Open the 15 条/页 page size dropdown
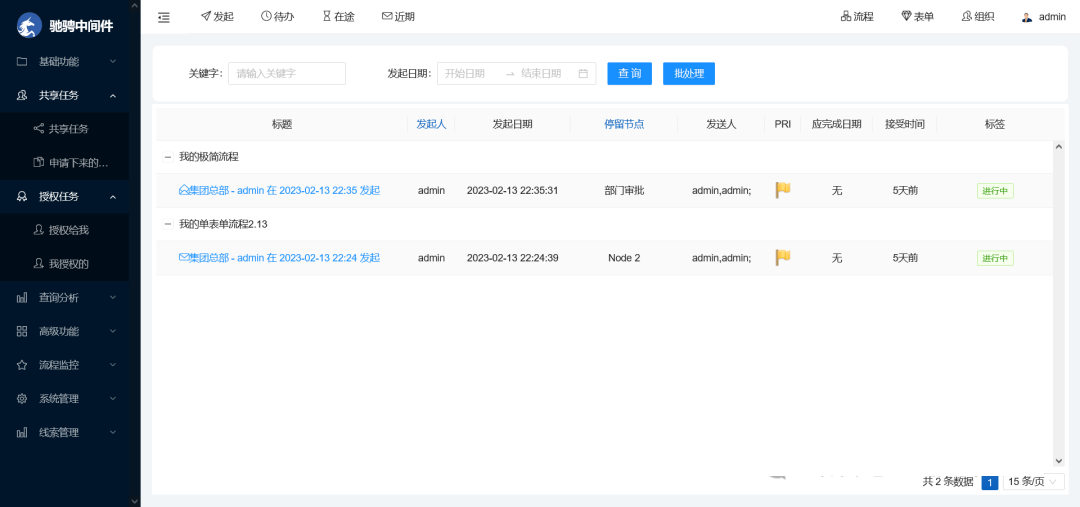 pos(1034,482)
